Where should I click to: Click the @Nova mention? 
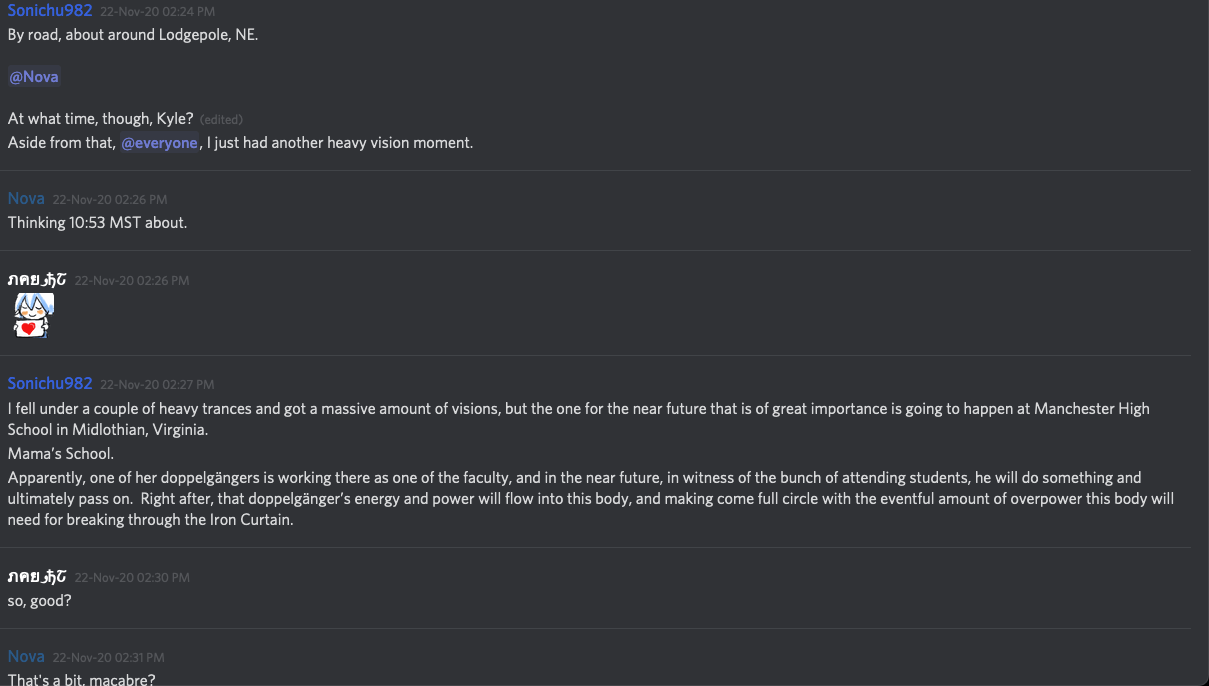[x=34, y=77]
